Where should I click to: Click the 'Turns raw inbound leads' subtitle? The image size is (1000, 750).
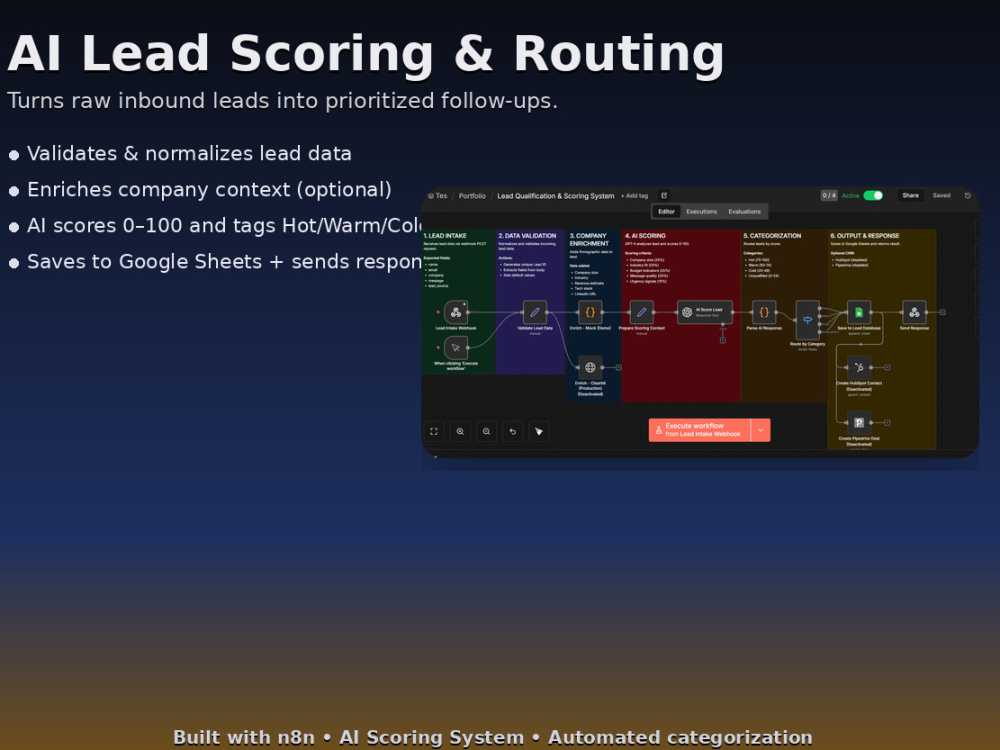pyautogui.click(x=282, y=101)
